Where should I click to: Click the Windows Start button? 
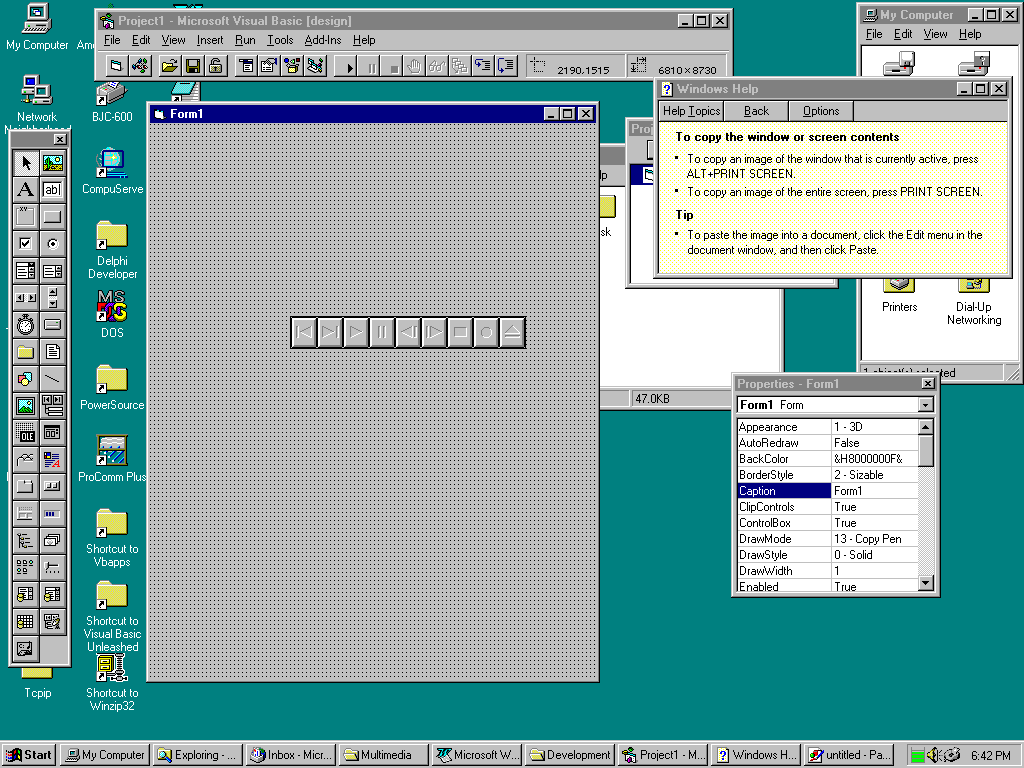pos(29,755)
